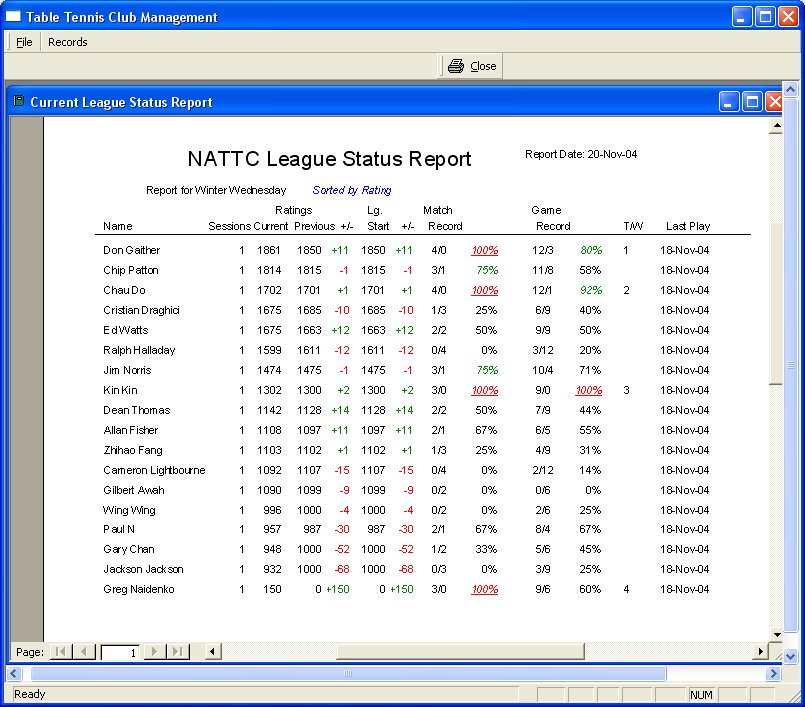Click report horizontal scroll right arrow
Screen dimensions: 805x707
761,652
